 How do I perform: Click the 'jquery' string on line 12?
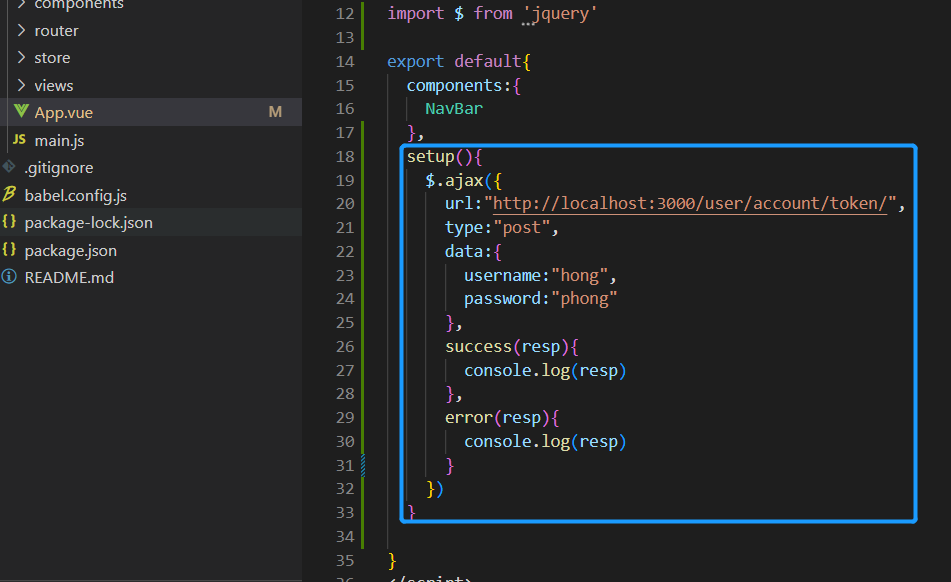click(x=559, y=13)
